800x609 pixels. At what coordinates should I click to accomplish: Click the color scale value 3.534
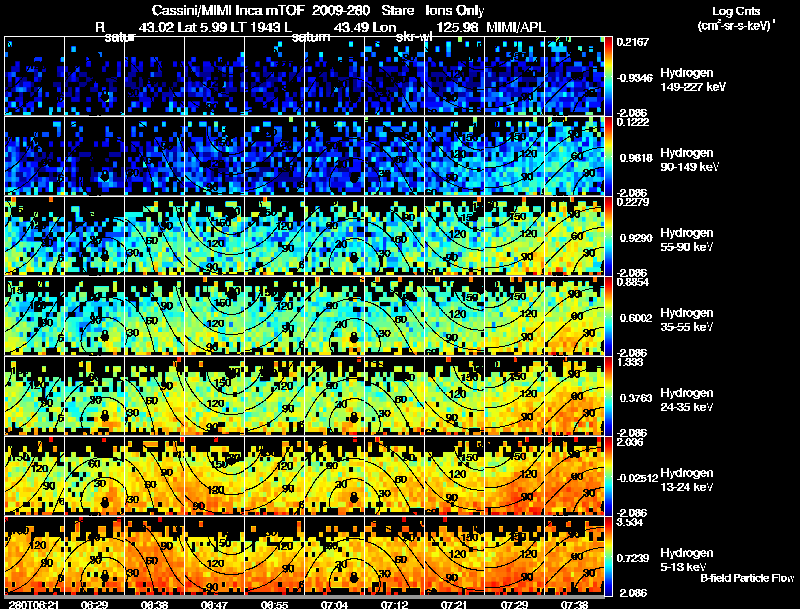pos(630,522)
